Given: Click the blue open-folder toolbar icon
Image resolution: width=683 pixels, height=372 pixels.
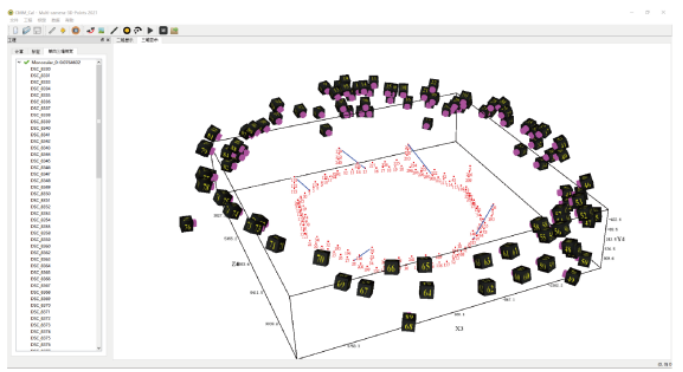Looking at the screenshot, I should click(26, 30).
